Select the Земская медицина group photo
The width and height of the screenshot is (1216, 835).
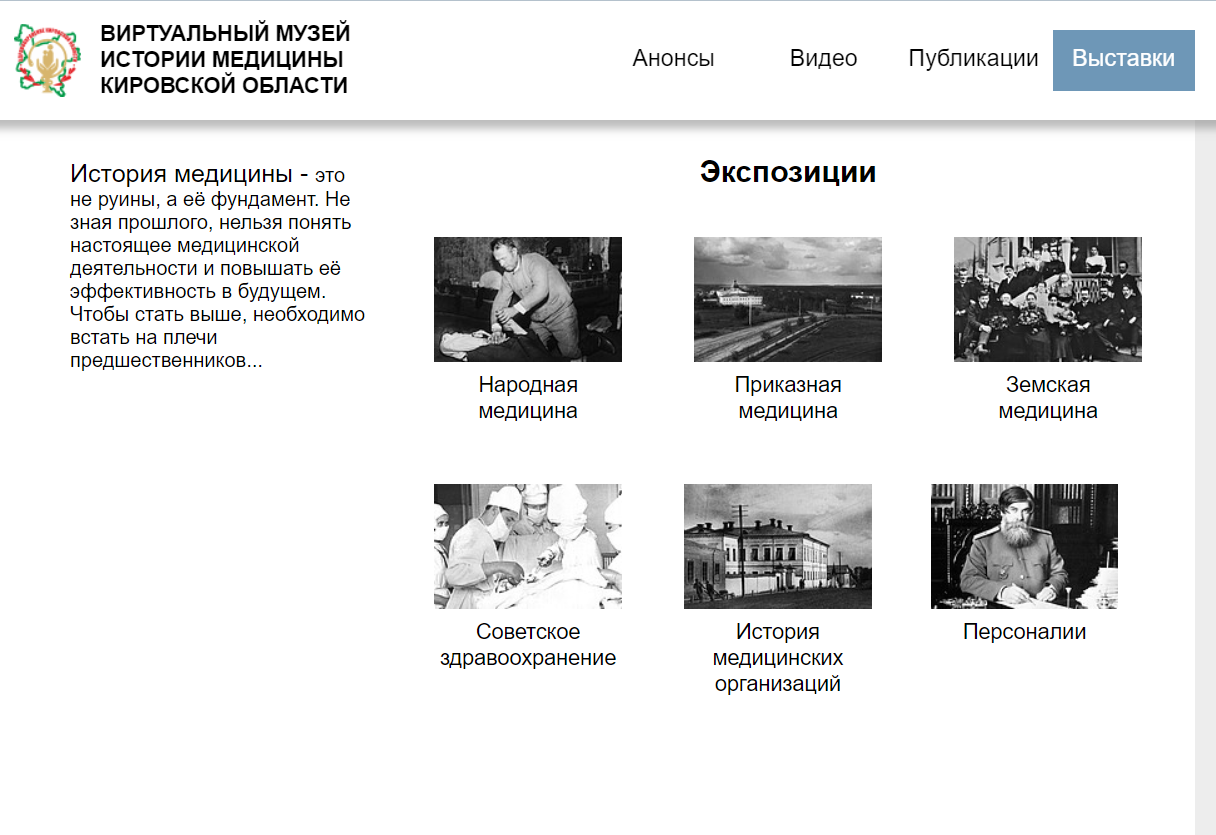coord(1048,299)
